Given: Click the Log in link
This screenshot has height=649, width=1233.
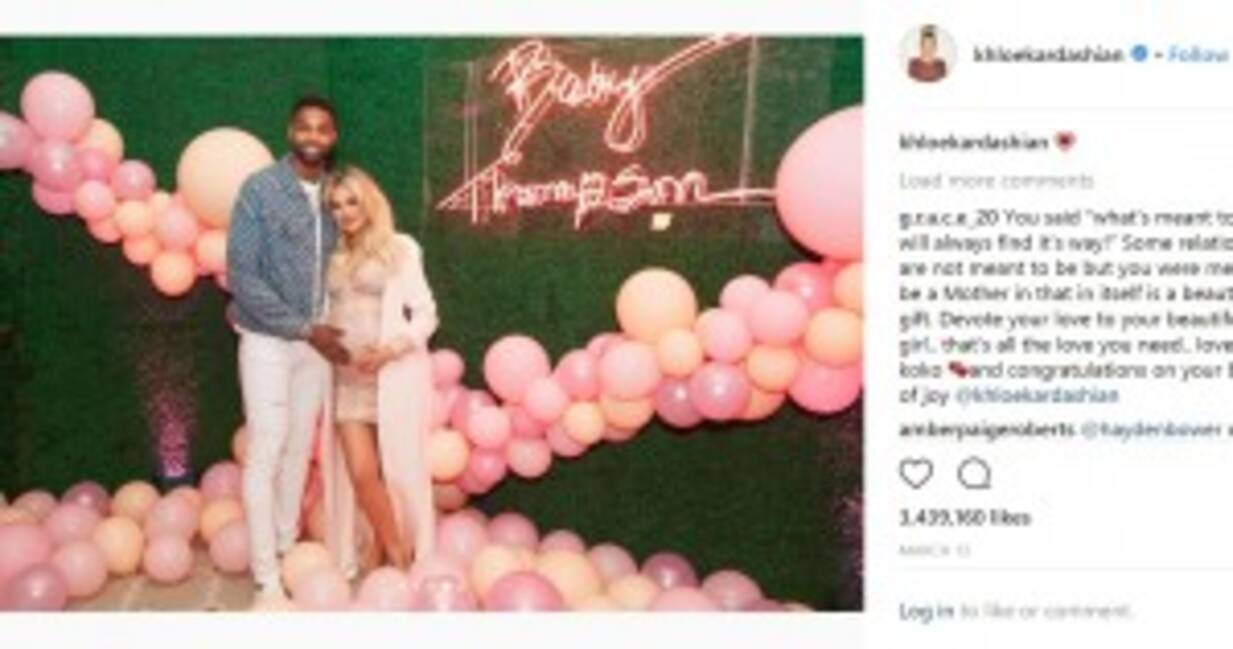Looking at the screenshot, I should tap(926, 610).
